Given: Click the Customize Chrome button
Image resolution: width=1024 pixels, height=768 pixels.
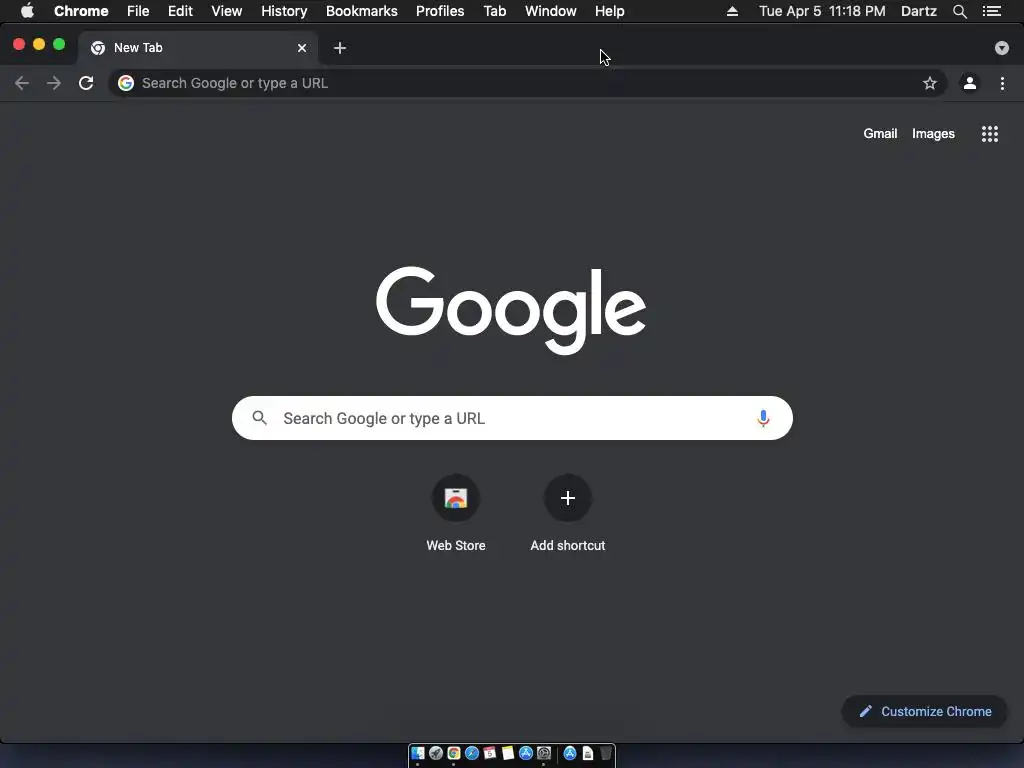Looking at the screenshot, I should pyautogui.click(x=925, y=711).
